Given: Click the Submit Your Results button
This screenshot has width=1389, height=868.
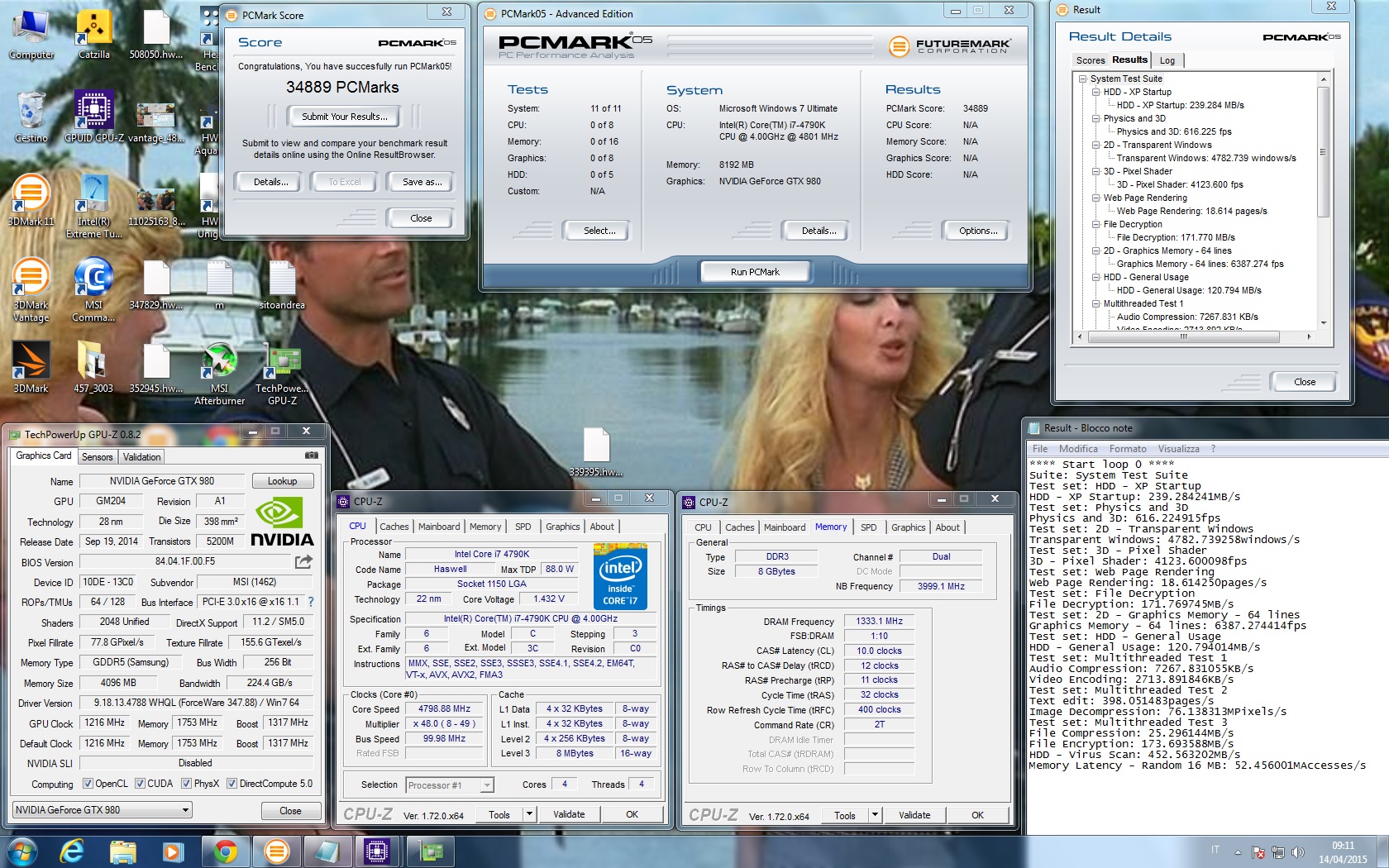Looking at the screenshot, I should (x=344, y=117).
